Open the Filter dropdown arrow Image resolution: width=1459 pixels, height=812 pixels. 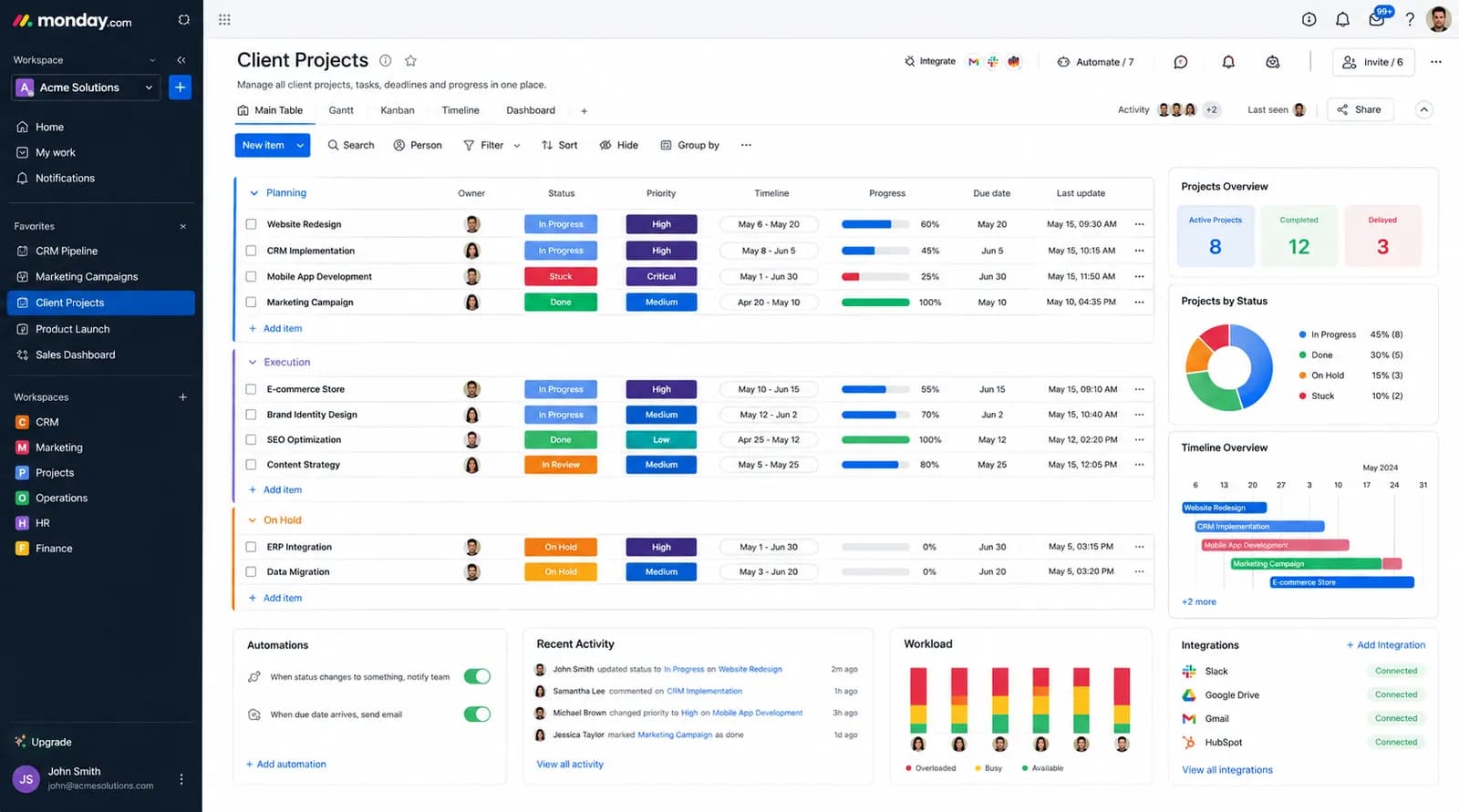coord(517,146)
